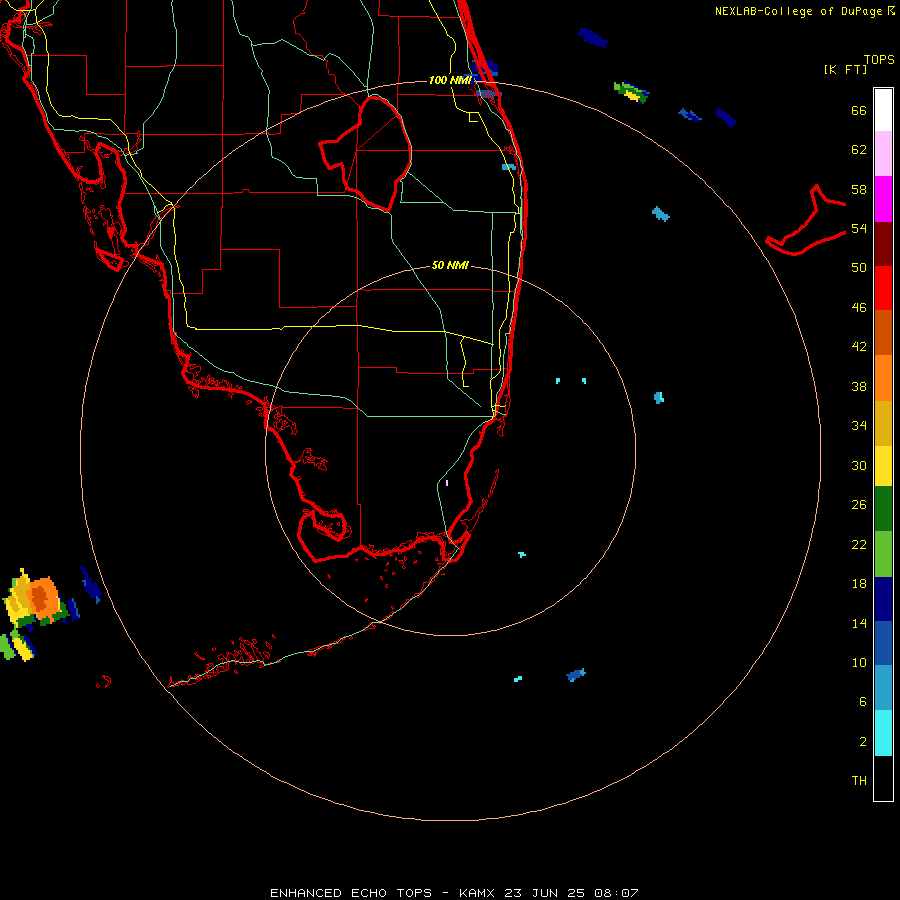This screenshot has width=900, height=900.
Task: Click the "22" legend value
Action: point(859,544)
